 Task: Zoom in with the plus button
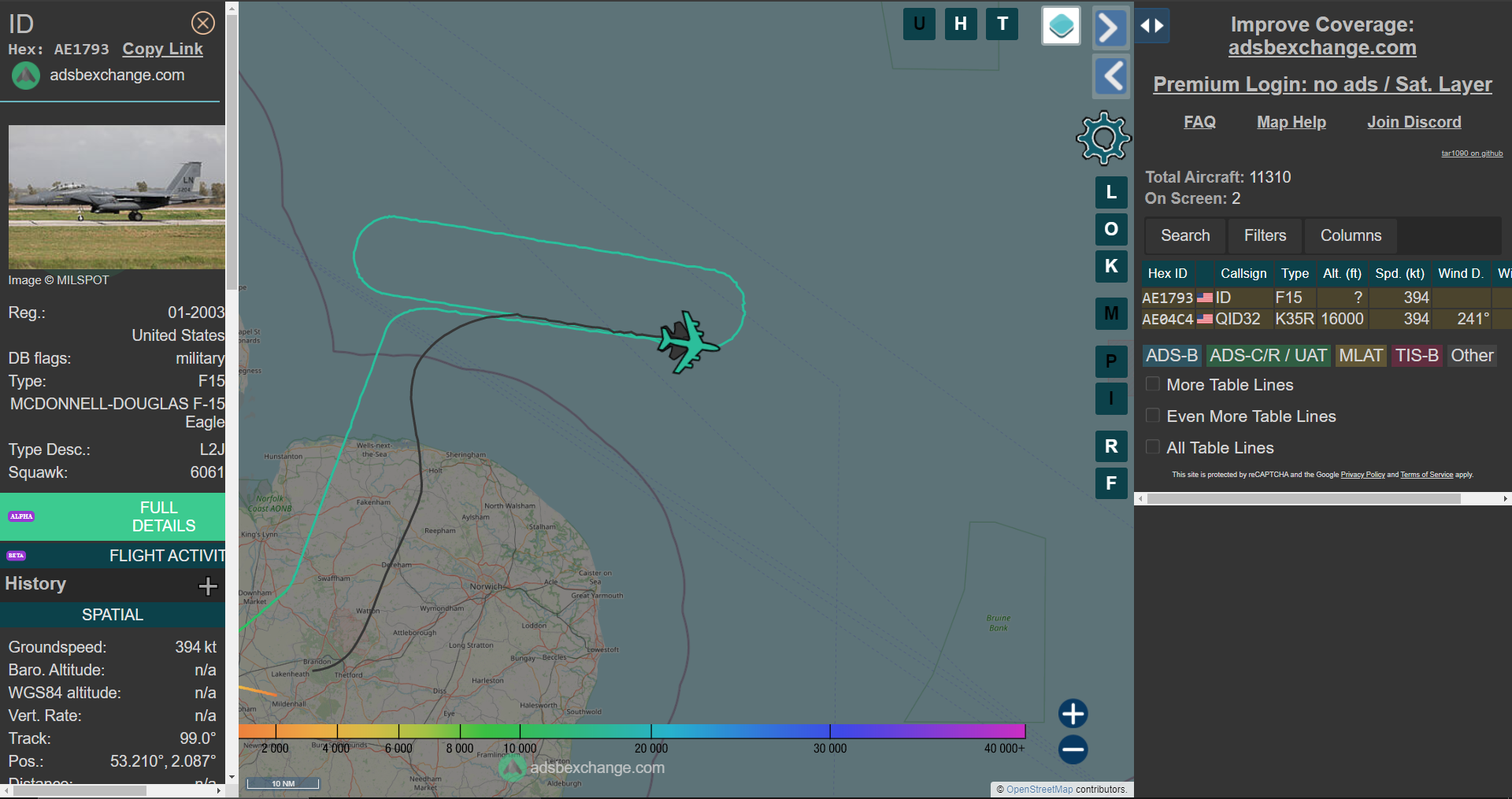click(1073, 714)
